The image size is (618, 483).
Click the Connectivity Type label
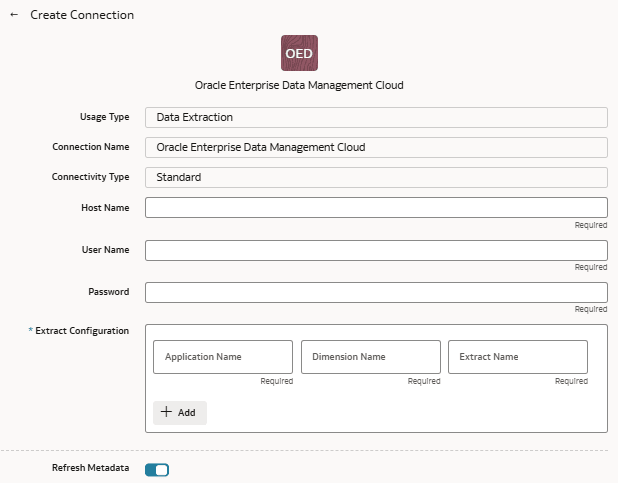(x=91, y=177)
